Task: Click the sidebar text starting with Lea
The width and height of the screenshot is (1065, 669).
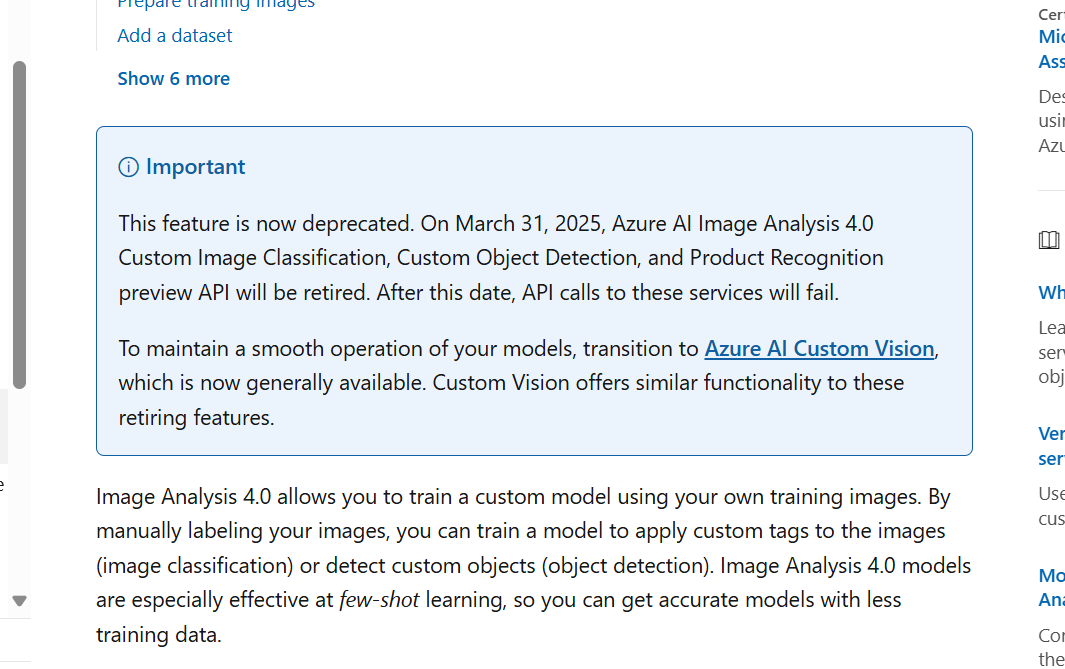Action: [x=1051, y=352]
